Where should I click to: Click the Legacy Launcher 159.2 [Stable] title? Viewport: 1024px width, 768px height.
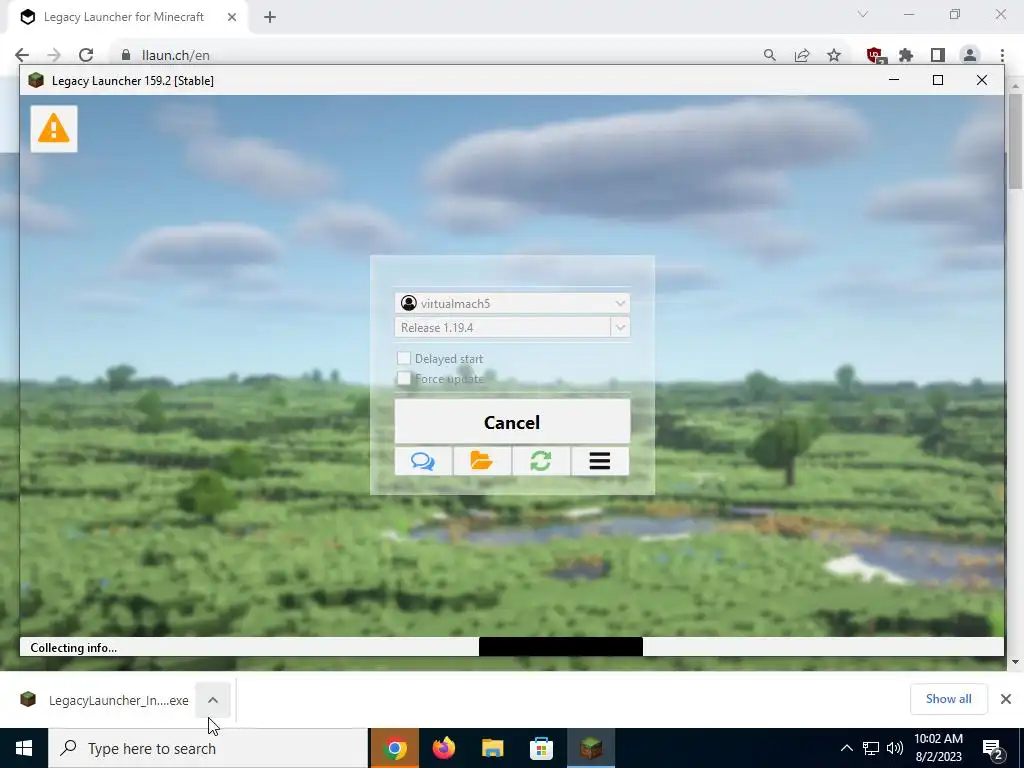(133, 80)
